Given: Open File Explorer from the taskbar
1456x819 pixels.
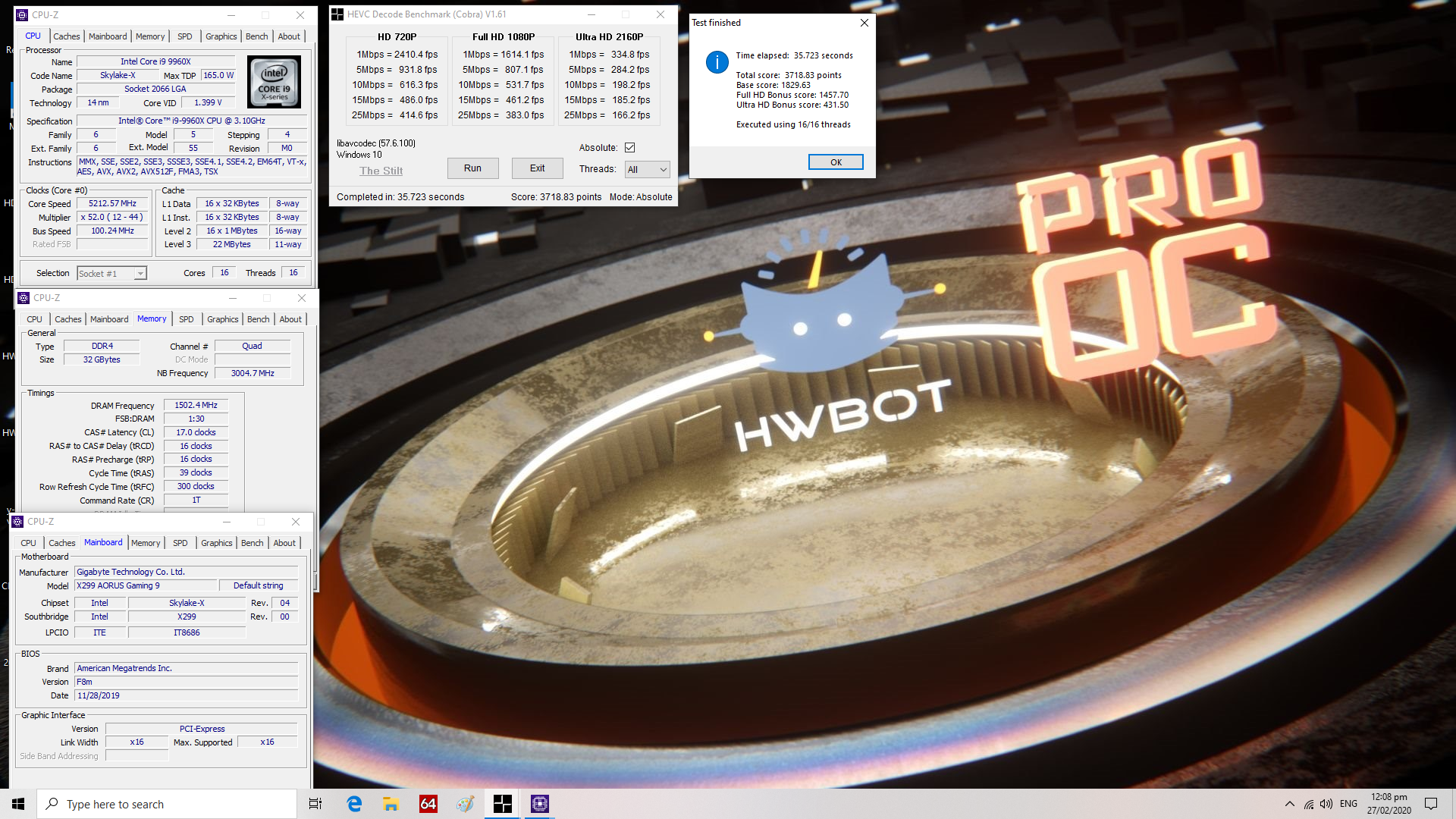Looking at the screenshot, I should pyautogui.click(x=391, y=804).
